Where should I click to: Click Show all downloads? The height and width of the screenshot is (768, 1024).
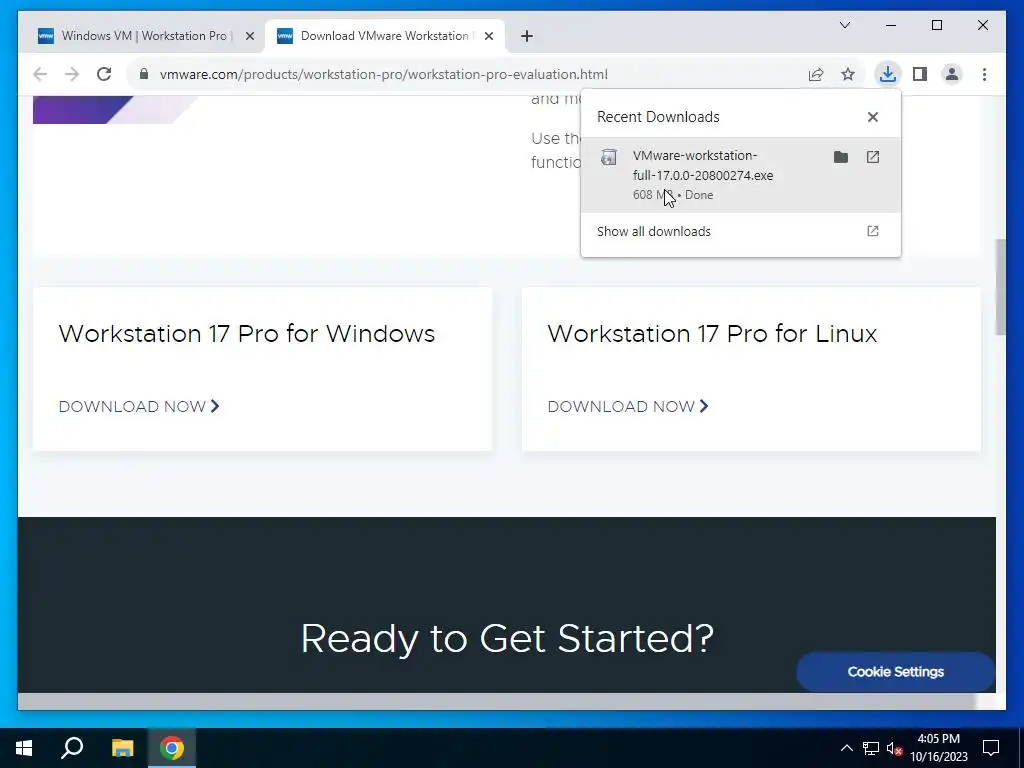coord(654,231)
